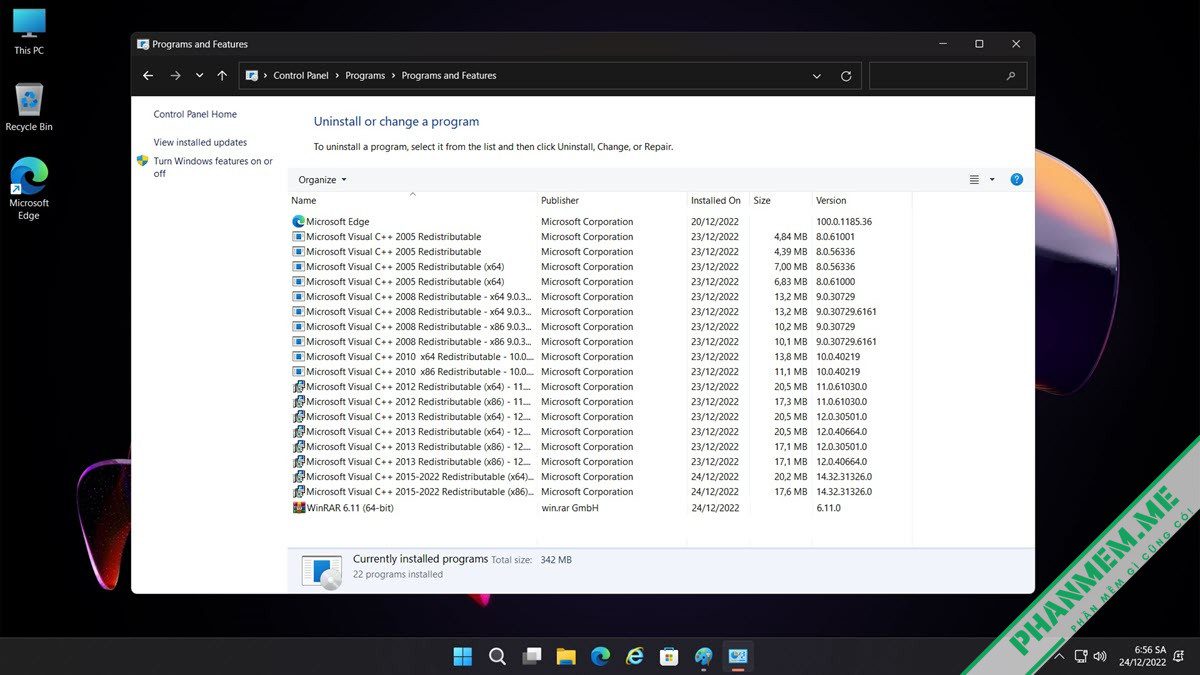Click version 100.0.1185.36 cell
The image size is (1200, 675).
[844, 222]
